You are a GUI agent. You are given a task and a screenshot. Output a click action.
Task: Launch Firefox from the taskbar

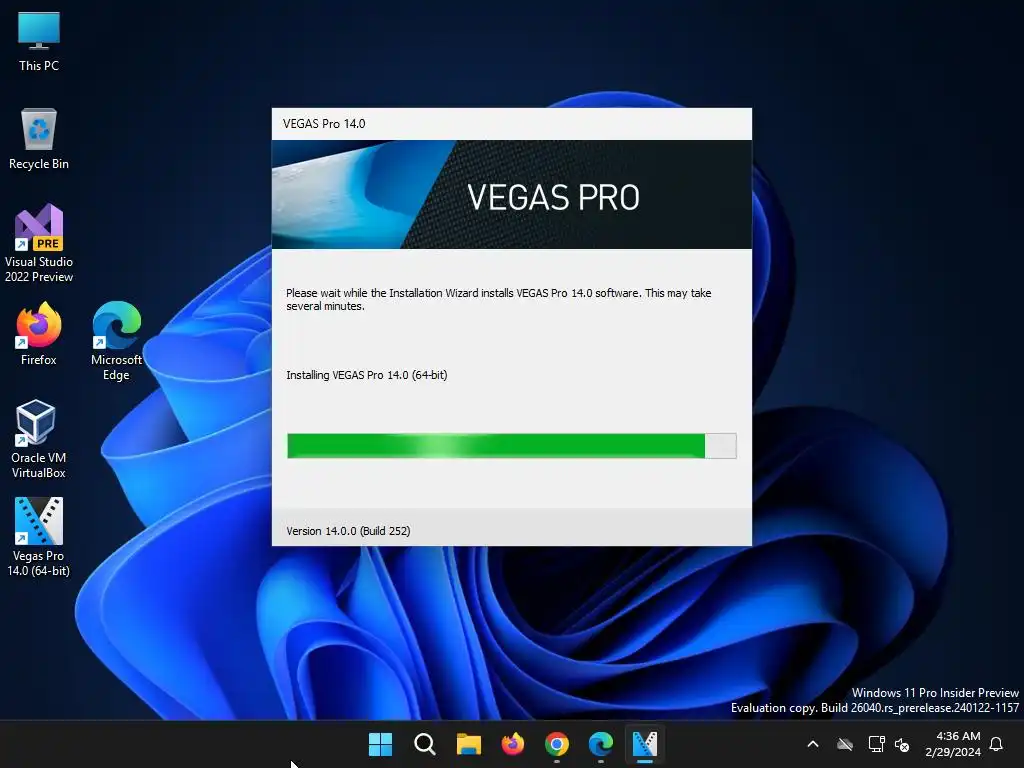513,744
